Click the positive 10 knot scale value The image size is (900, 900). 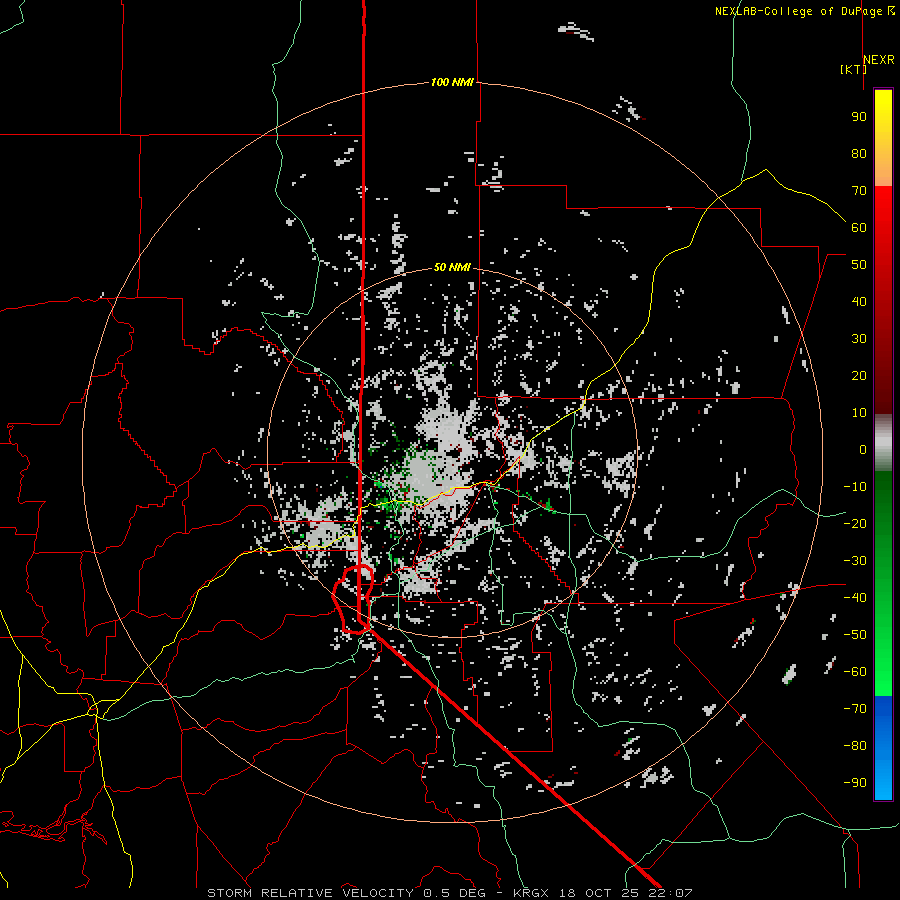pyautogui.click(x=859, y=413)
